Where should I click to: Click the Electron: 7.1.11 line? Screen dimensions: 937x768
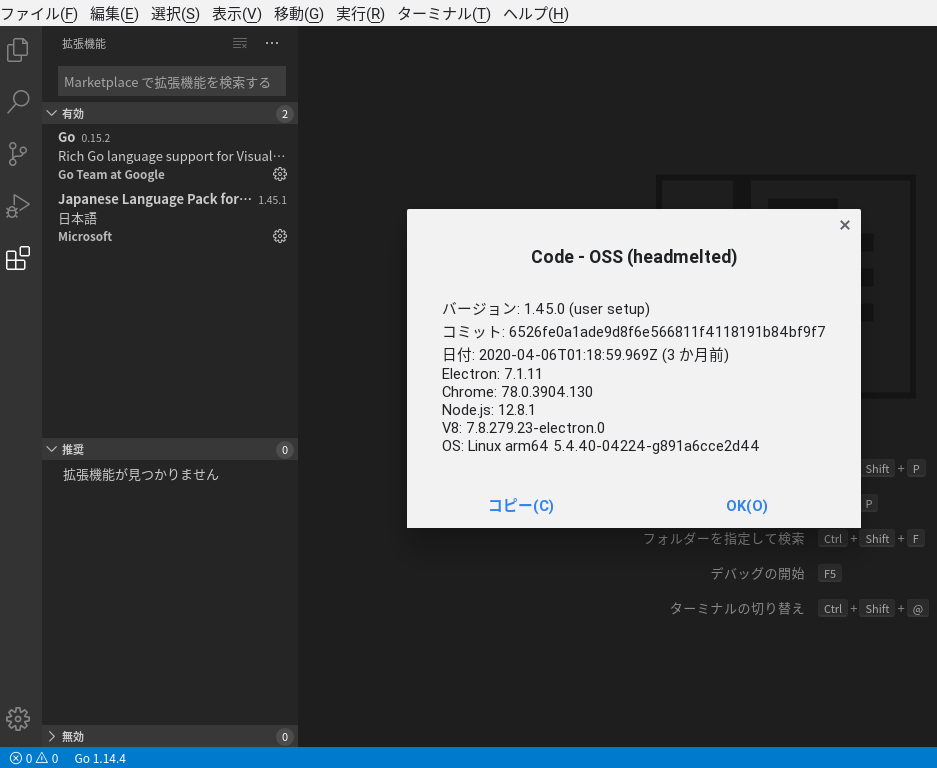pyautogui.click(x=492, y=374)
